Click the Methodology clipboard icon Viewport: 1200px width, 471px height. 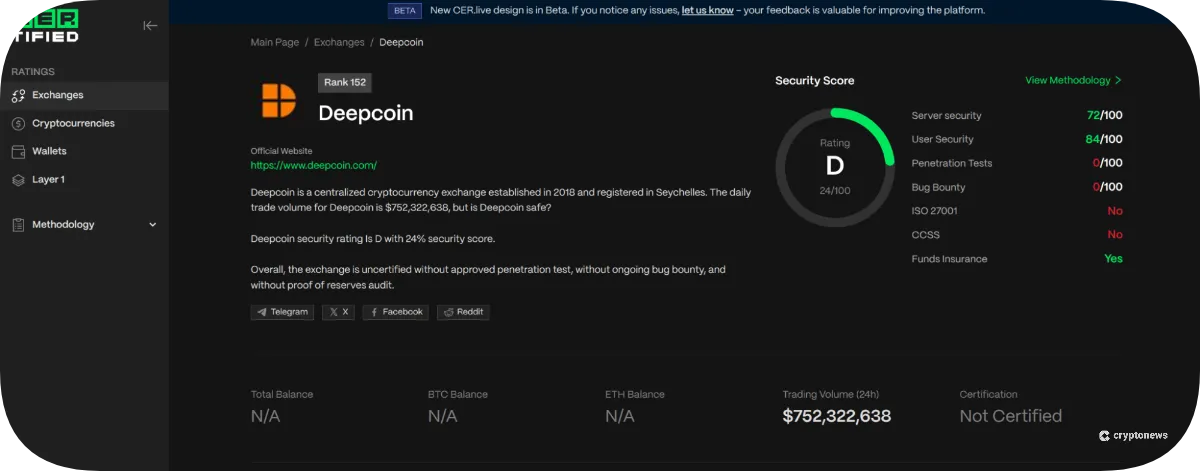click(x=18, y=225)
